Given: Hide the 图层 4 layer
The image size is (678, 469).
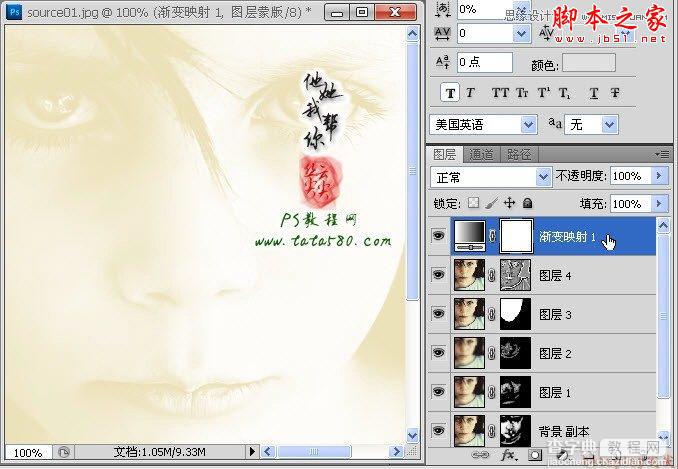Looking at the screenshot, I should coord(438,274).
